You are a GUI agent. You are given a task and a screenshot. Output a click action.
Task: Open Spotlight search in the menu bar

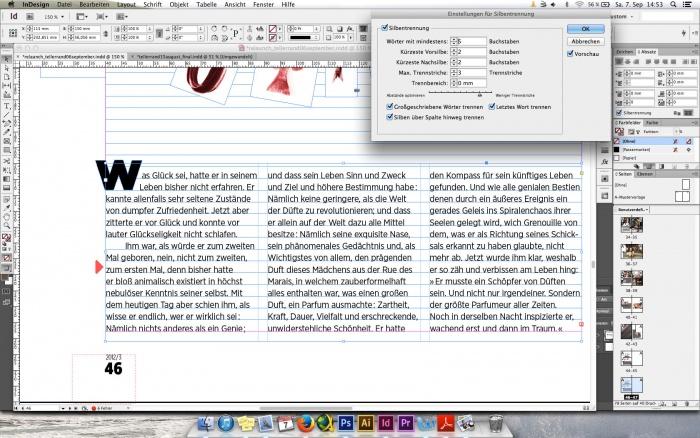pos(673,4)
